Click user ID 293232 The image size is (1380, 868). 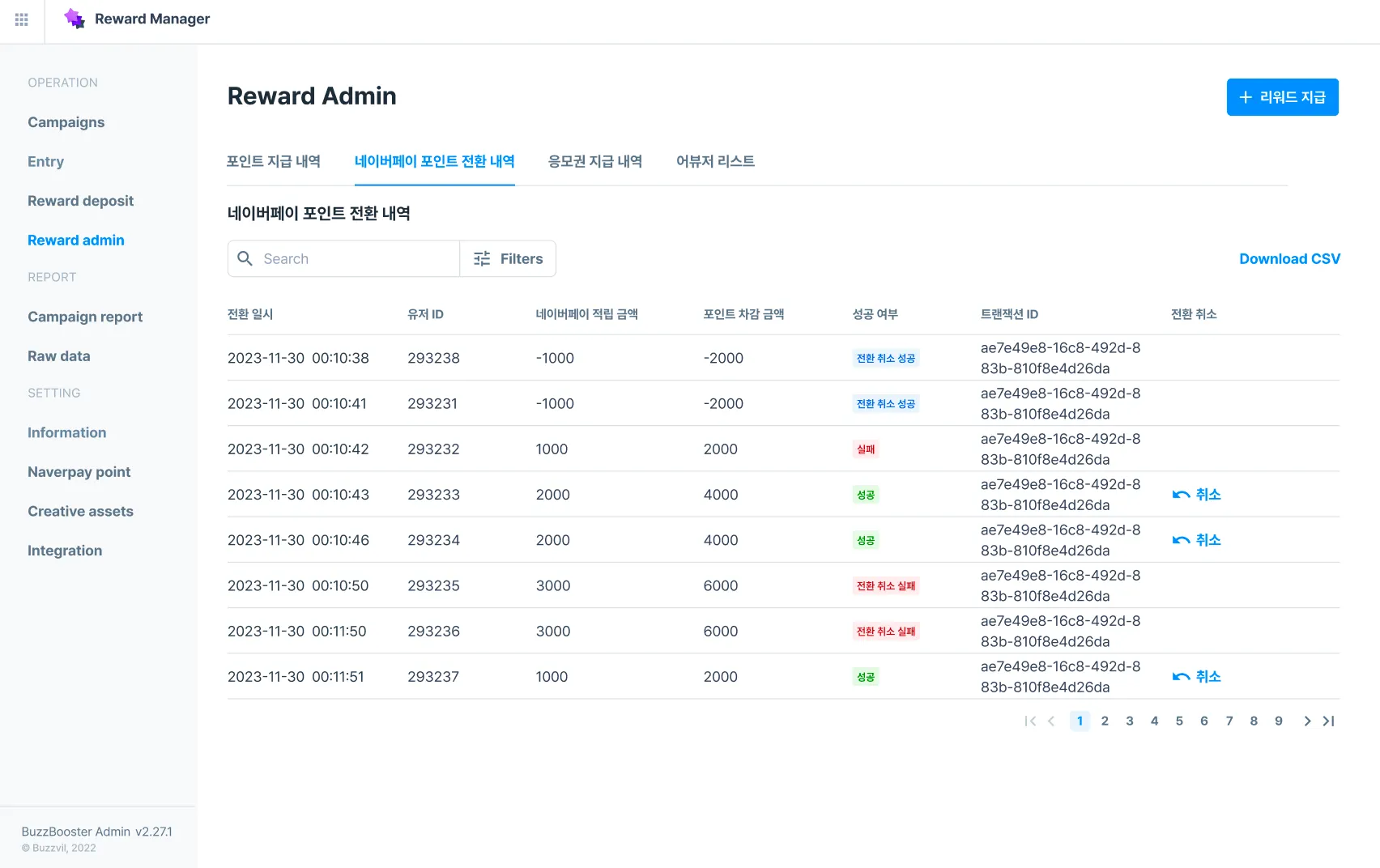[433, 449]
